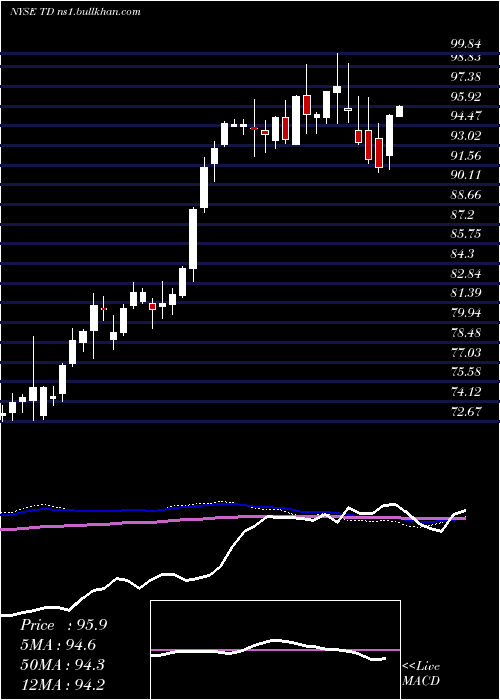The height and width of the screenshot is (700, 500).
Task: Select the 87.2 price axis label
Action: (462, 215)
